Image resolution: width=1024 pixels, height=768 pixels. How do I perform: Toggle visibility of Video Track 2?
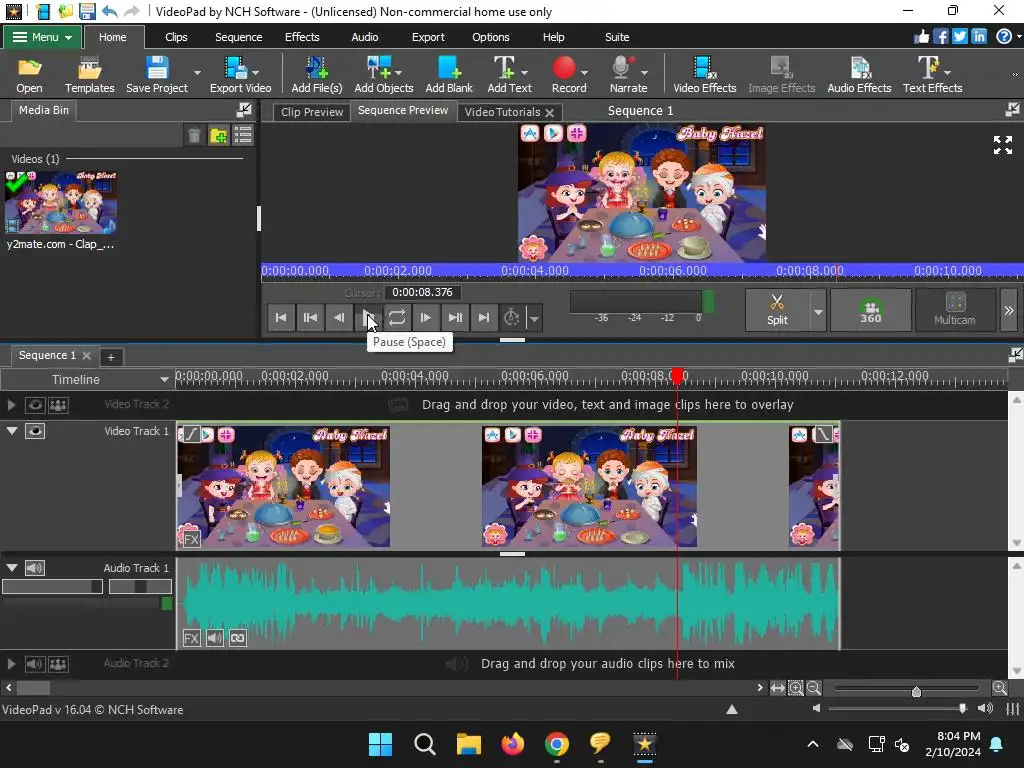pyautogui.click(x=35, y=405)
